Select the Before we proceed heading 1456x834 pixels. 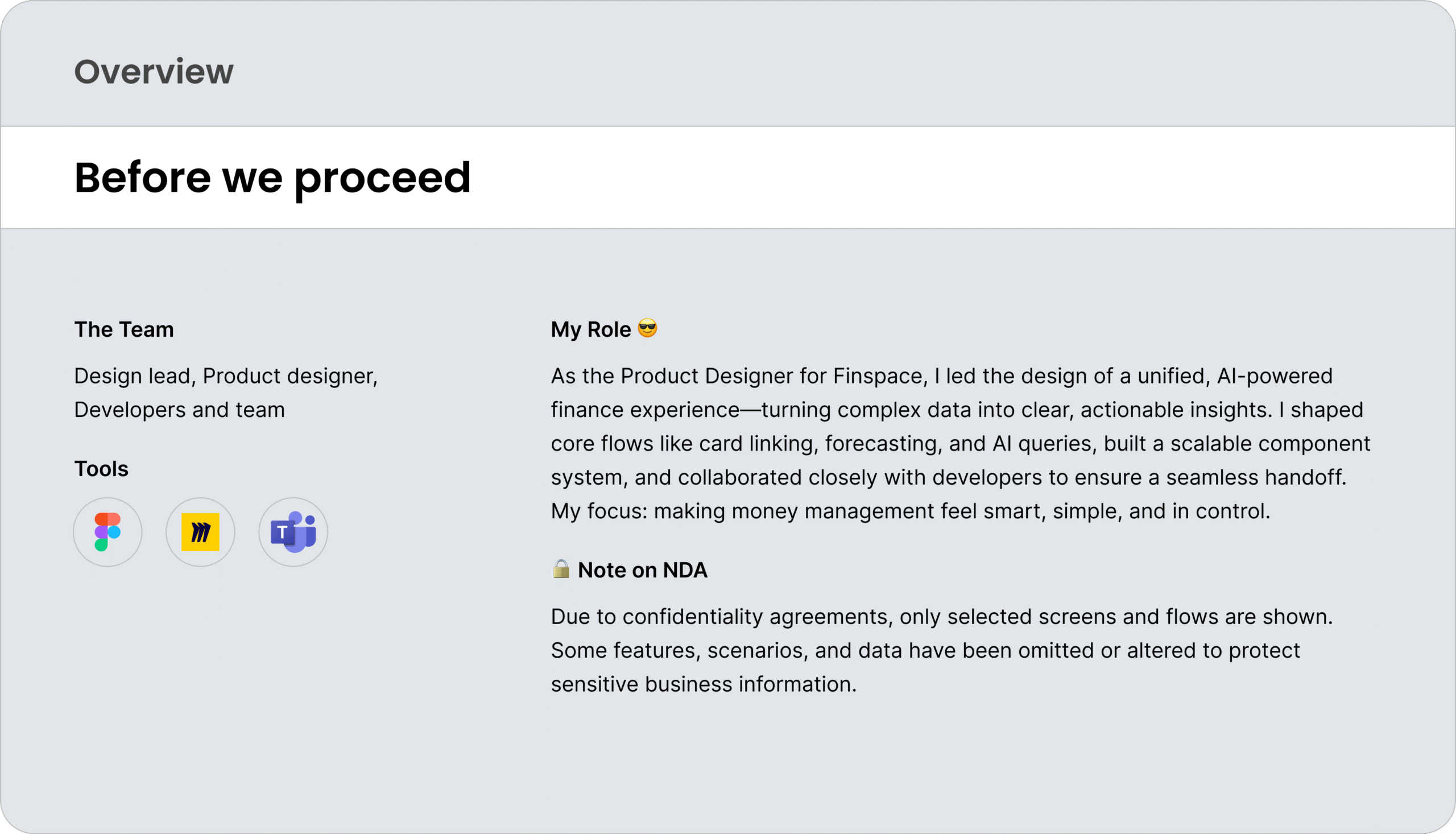pyautogui.click(x=272, y=177)
